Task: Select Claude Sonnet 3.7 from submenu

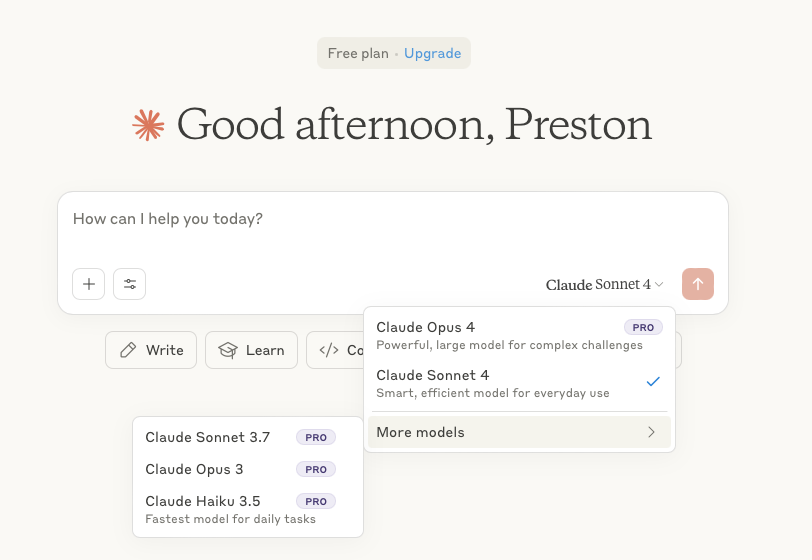Action: [x=208, y=437]
